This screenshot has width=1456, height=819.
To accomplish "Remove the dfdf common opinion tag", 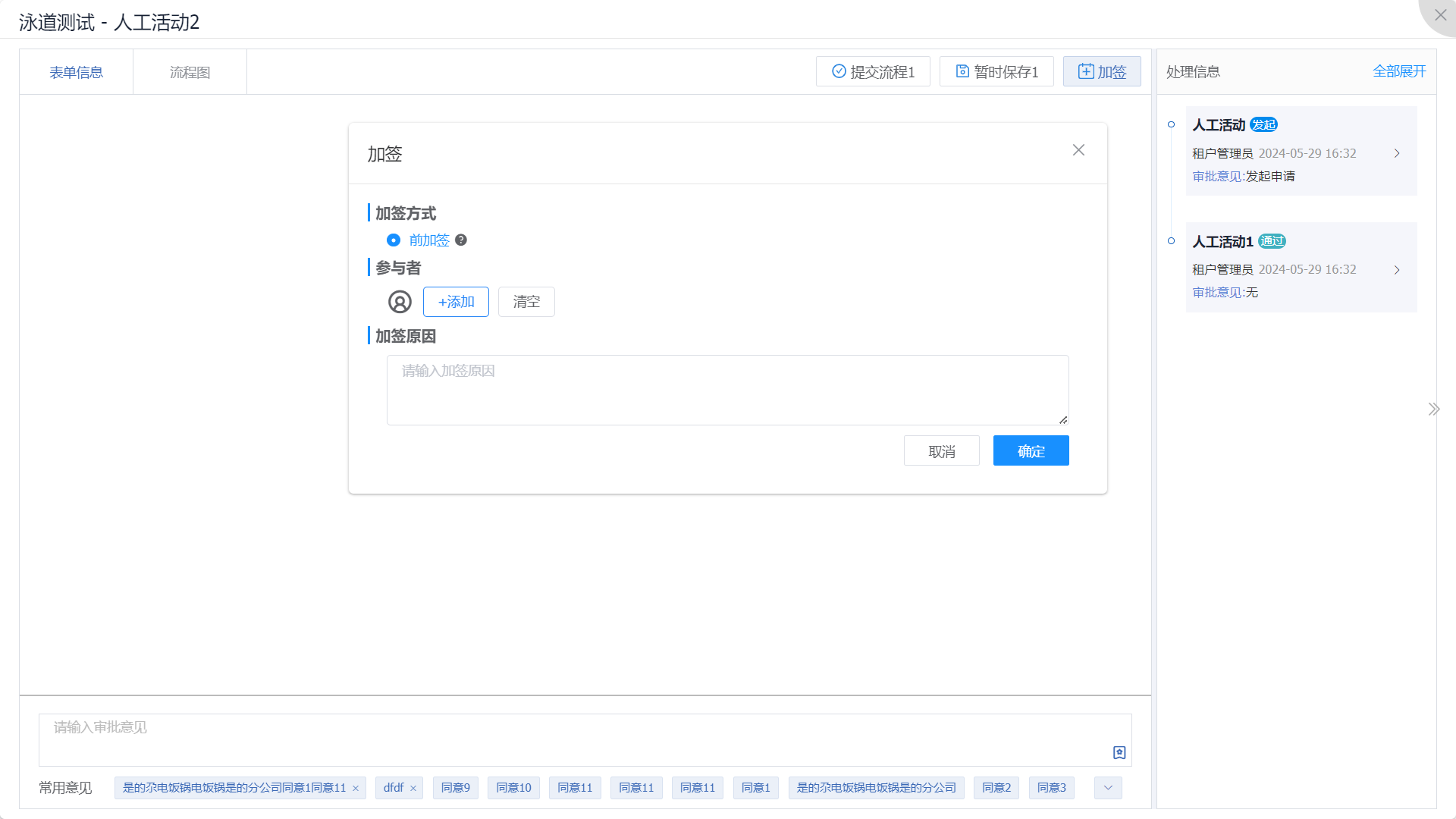I will coord(413,789).
